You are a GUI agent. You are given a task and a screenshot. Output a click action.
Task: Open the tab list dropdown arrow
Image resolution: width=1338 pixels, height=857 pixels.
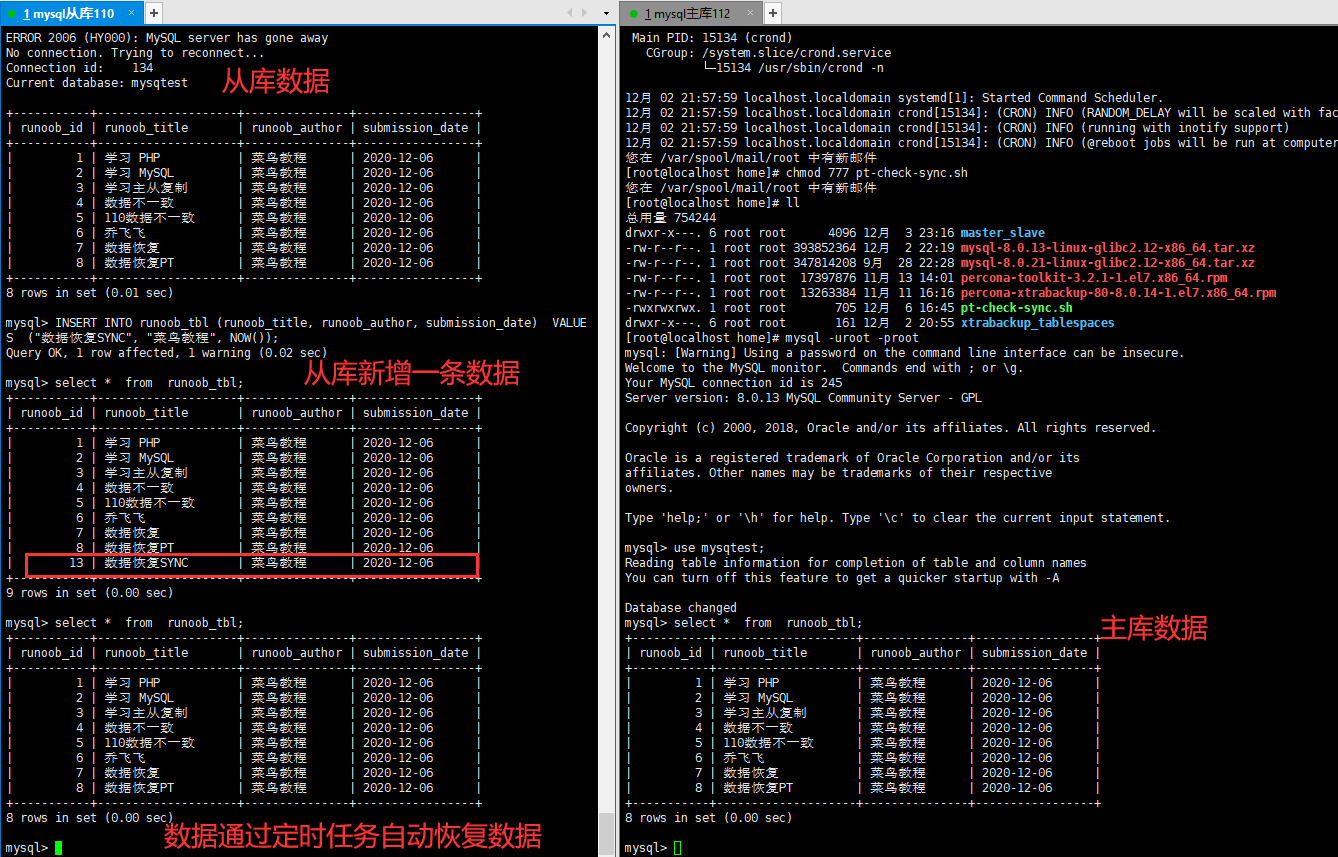(x=606, y=13)
